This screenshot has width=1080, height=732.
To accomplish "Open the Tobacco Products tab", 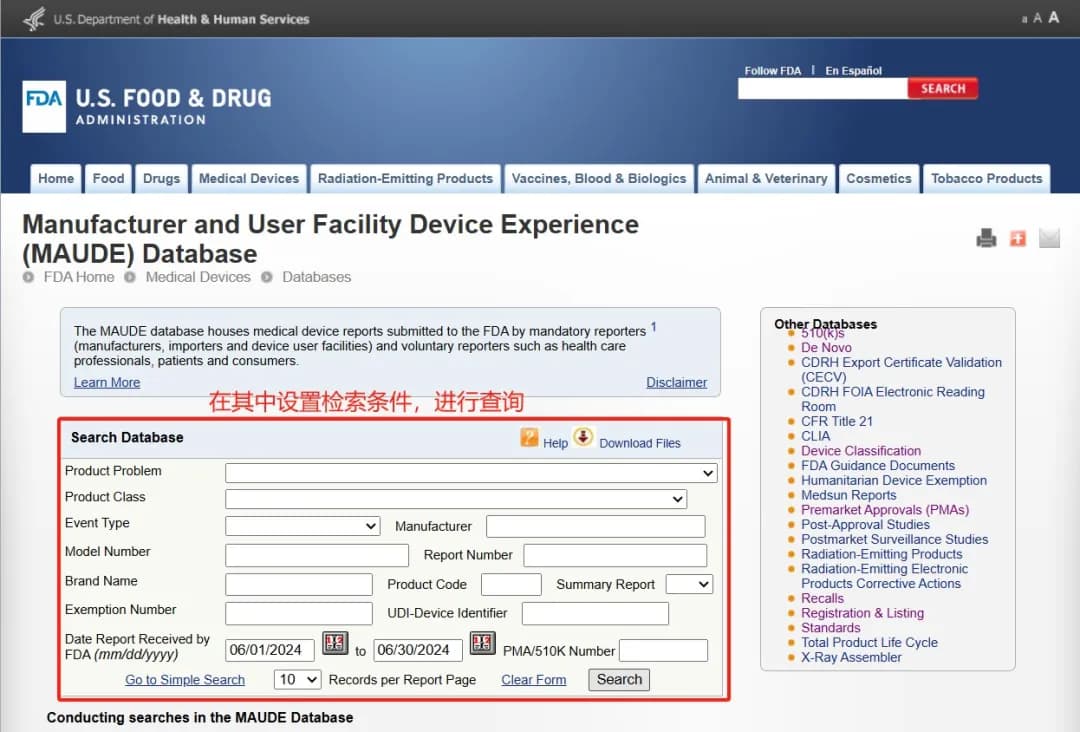I will tap(986, 178).
